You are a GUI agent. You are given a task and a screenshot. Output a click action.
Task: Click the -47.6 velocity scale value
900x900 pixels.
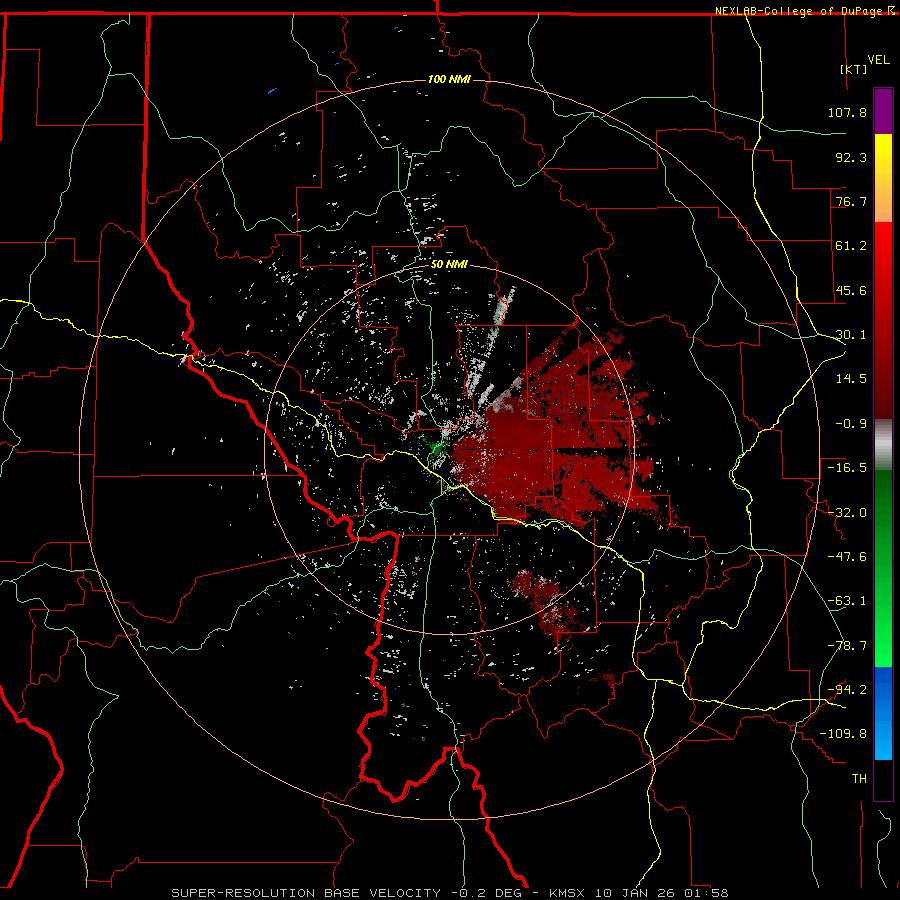[847, 557]
